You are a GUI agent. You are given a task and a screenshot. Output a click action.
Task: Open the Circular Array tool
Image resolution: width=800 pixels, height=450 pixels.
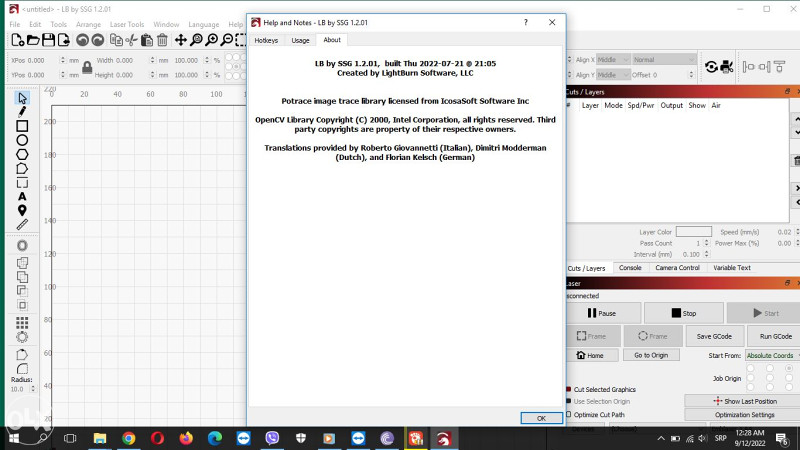(22, 337)
